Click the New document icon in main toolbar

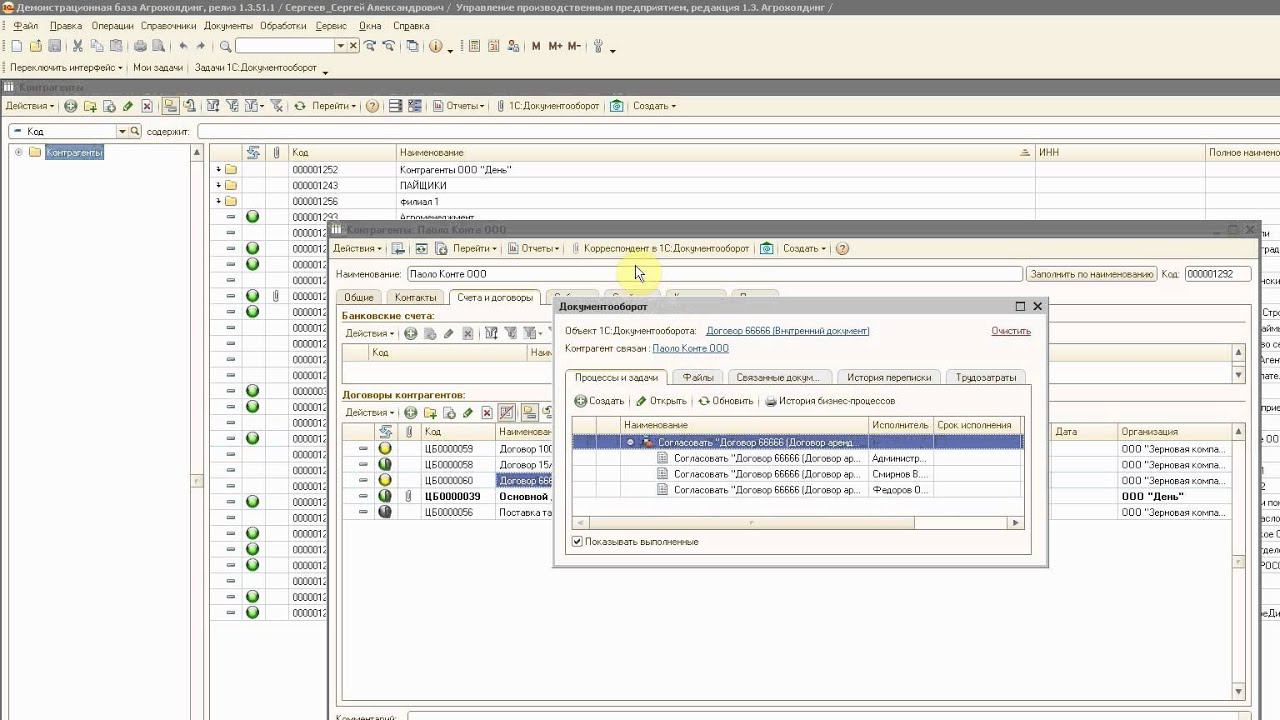18,46
